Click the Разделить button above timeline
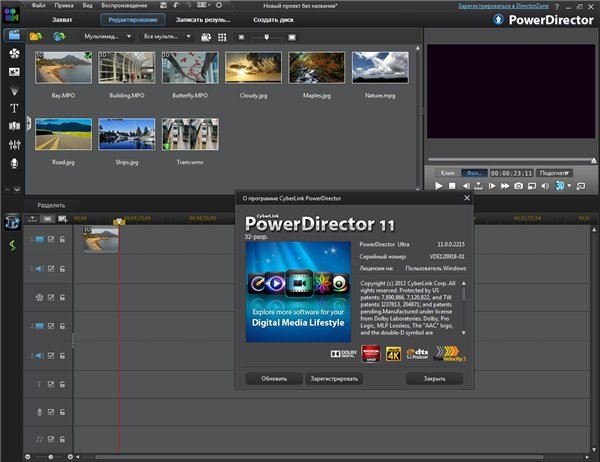Viewport: 600px width, 462px height. tap(51, 205)
